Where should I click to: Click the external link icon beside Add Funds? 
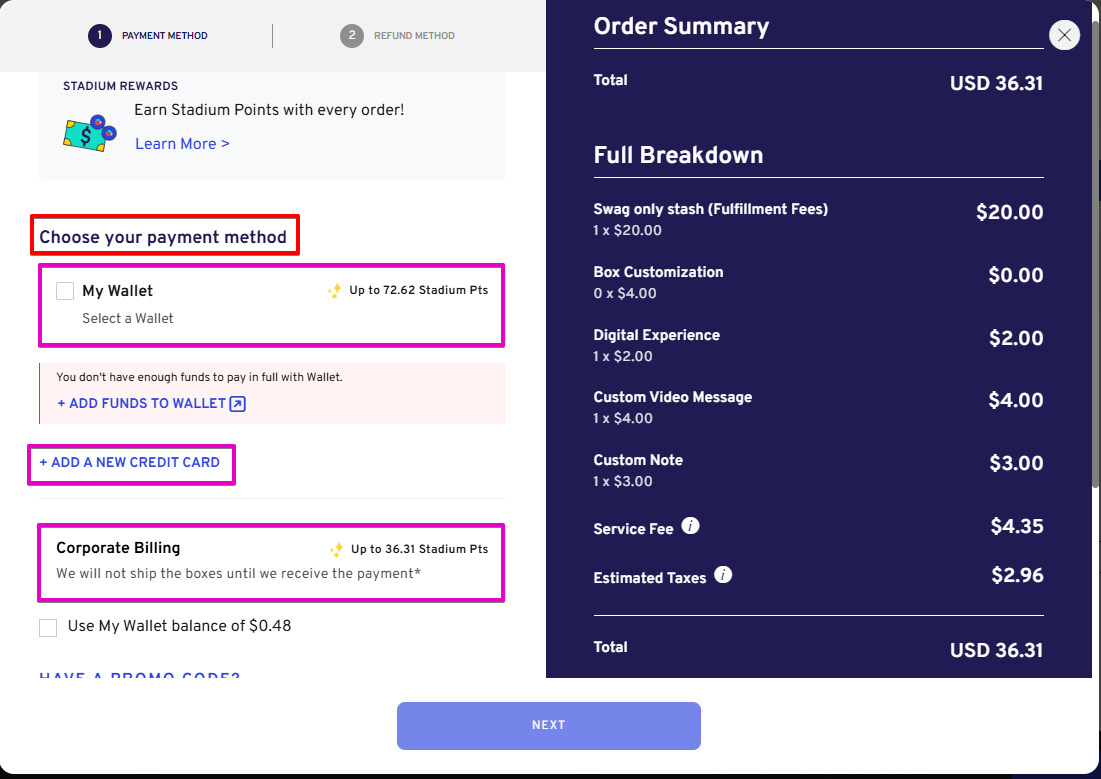click(x=238, y=404)
